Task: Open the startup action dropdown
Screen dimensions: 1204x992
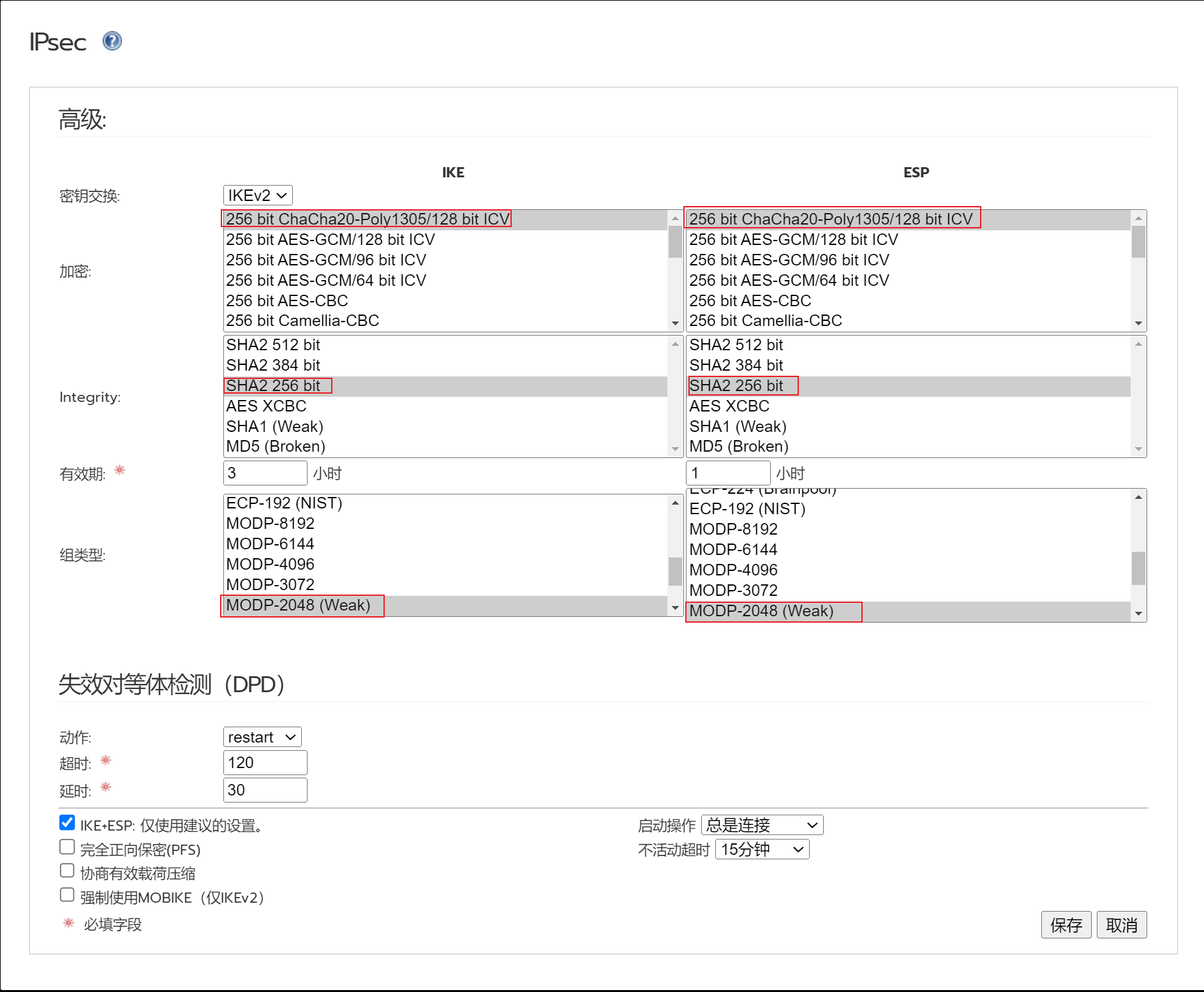Action: point(762,825)
